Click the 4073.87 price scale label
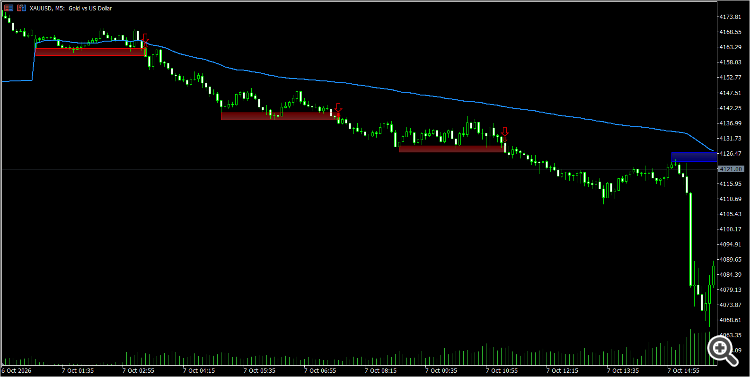 (730, 305)
